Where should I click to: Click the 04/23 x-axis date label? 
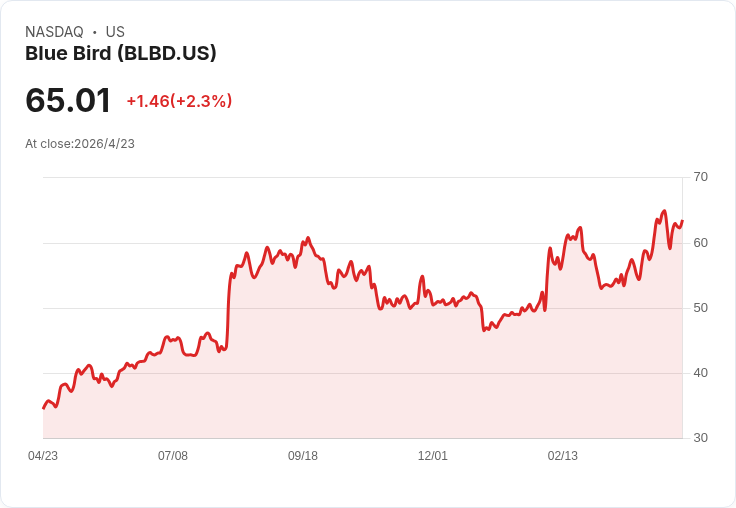coord(43,456)
